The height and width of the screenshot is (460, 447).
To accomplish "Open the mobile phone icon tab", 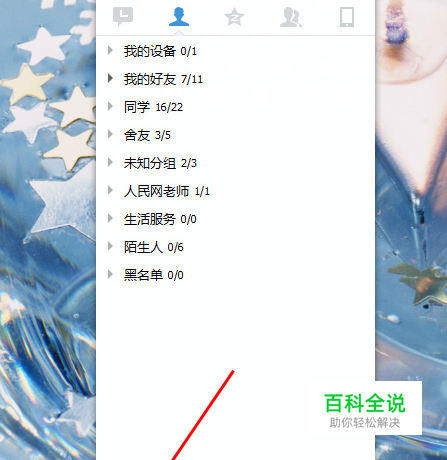I will click(347, 17).
